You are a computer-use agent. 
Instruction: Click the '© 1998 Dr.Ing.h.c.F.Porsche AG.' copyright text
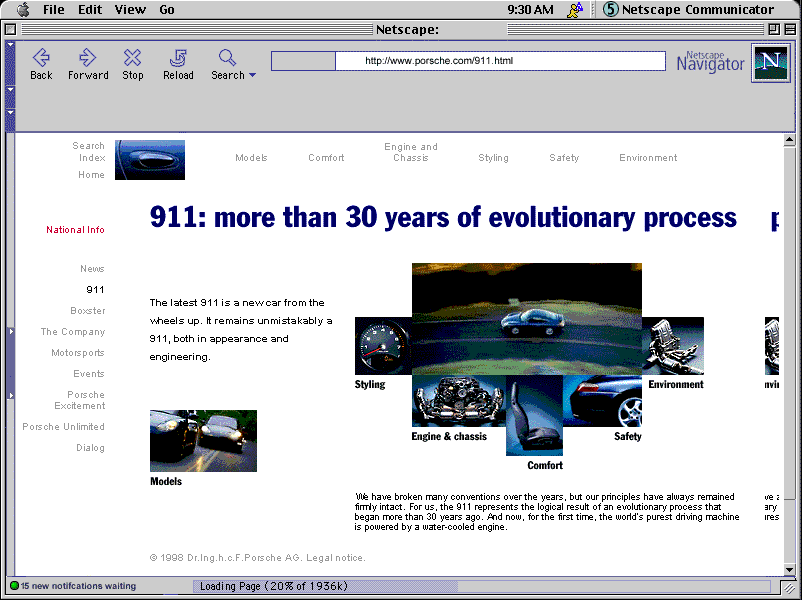[x=227, y=558]
